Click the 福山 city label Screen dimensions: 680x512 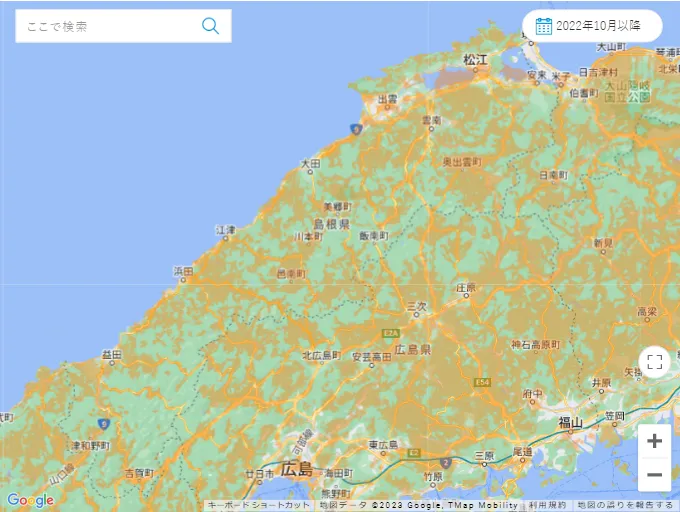pos(570,422)
